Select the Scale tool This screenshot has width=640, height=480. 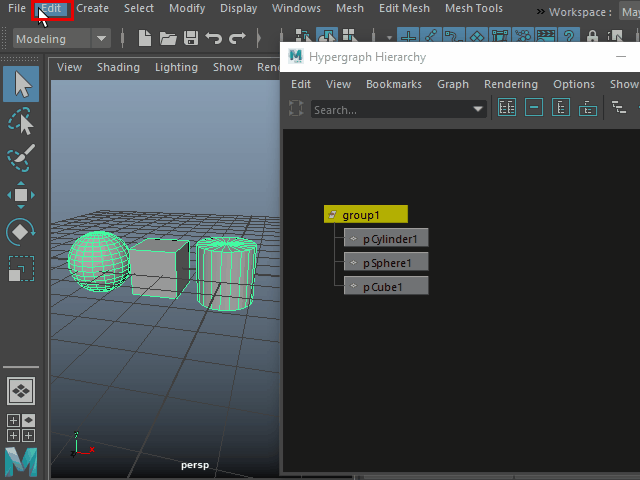click(21, 268)
